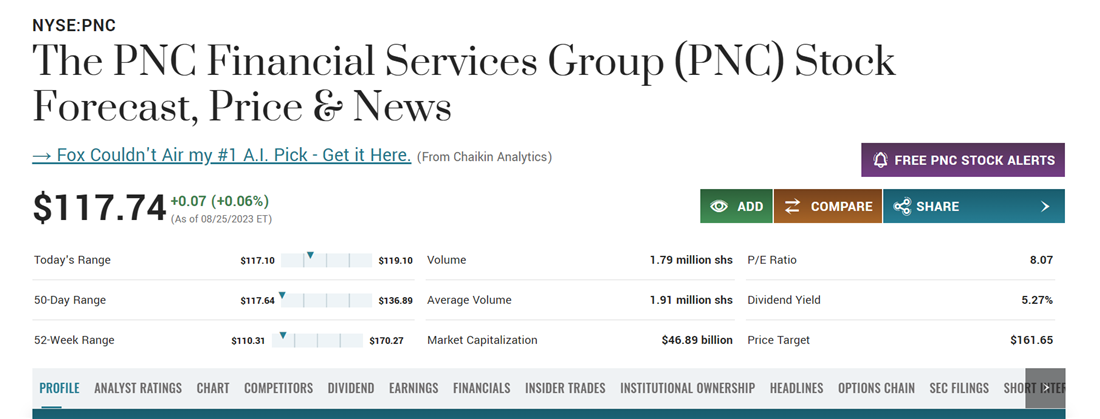Click the compare arrows icon

tap(792, 206)
